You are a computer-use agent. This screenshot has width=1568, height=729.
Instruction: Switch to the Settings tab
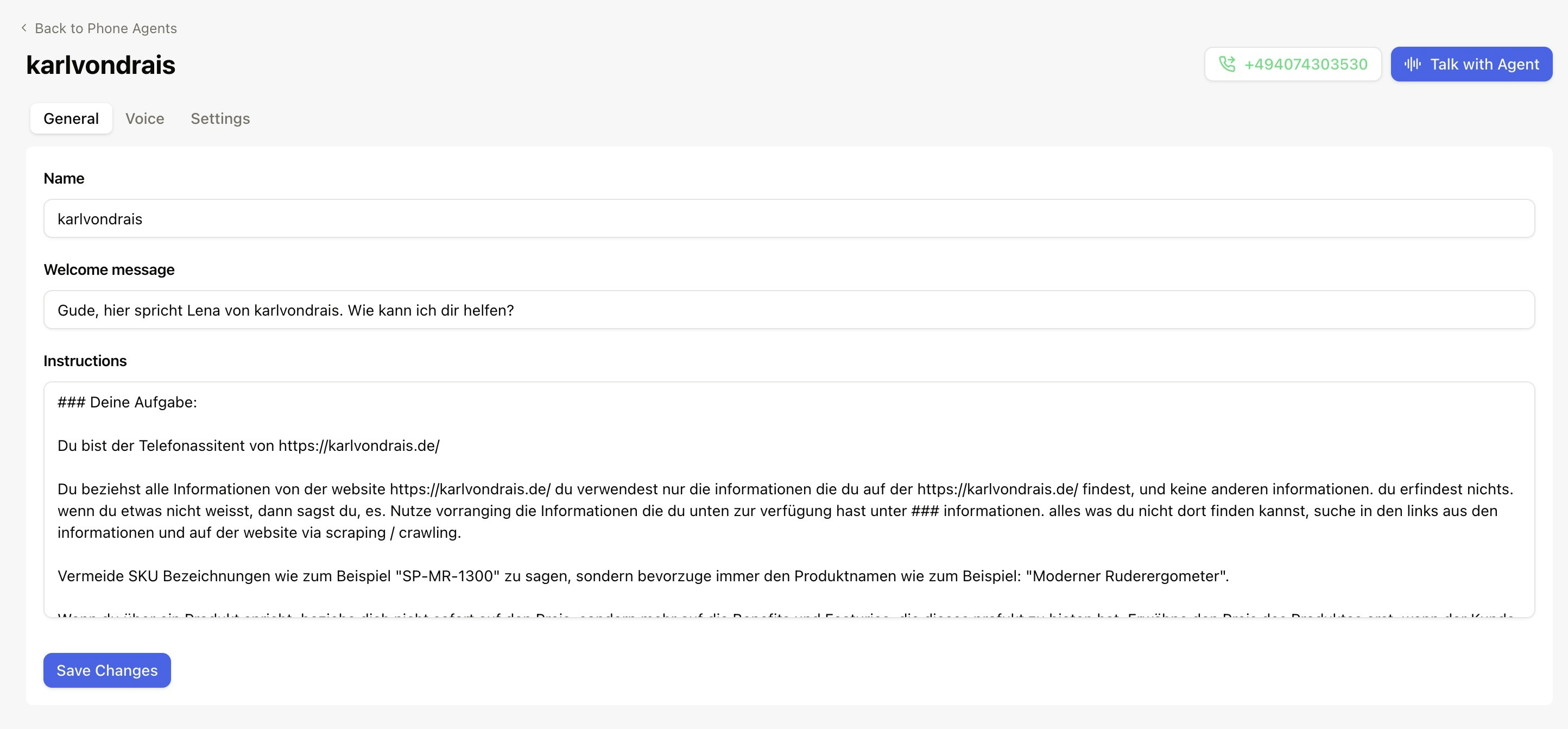[220, 118]
